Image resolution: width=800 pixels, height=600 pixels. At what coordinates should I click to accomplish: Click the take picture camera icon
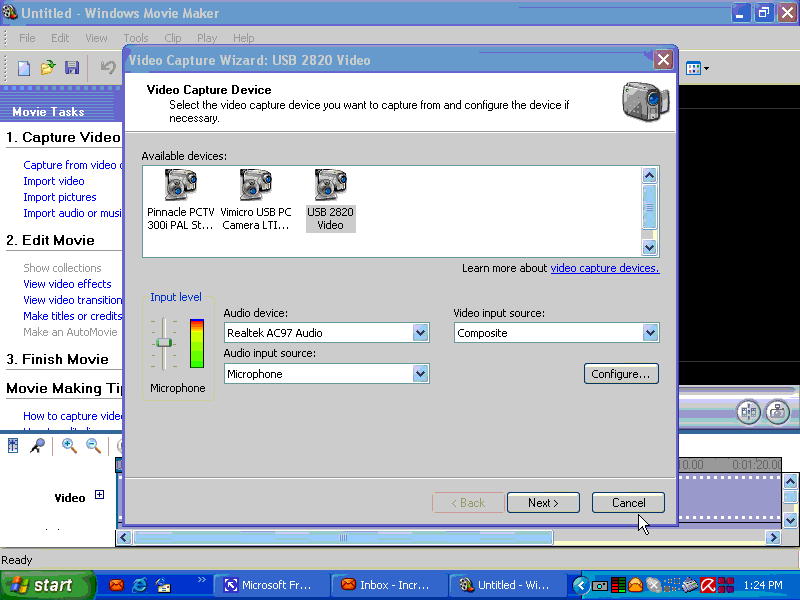(x=777, y=411)
